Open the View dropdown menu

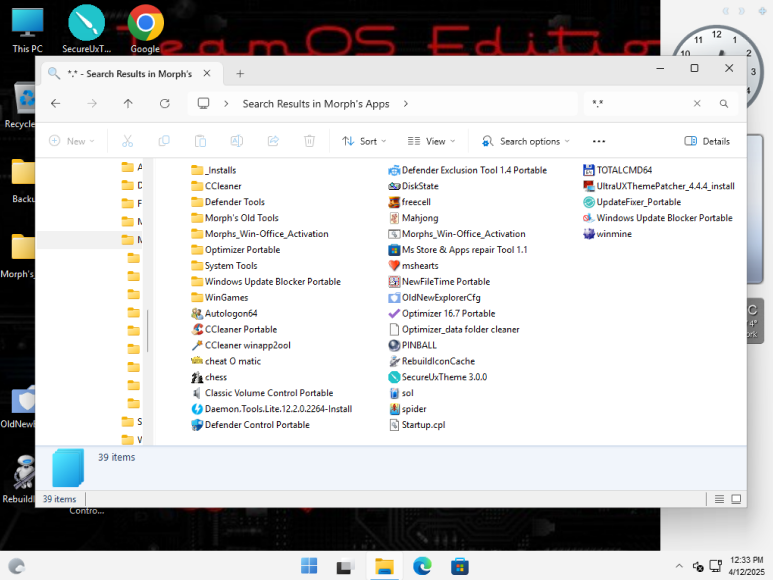(x=431, y=141)
